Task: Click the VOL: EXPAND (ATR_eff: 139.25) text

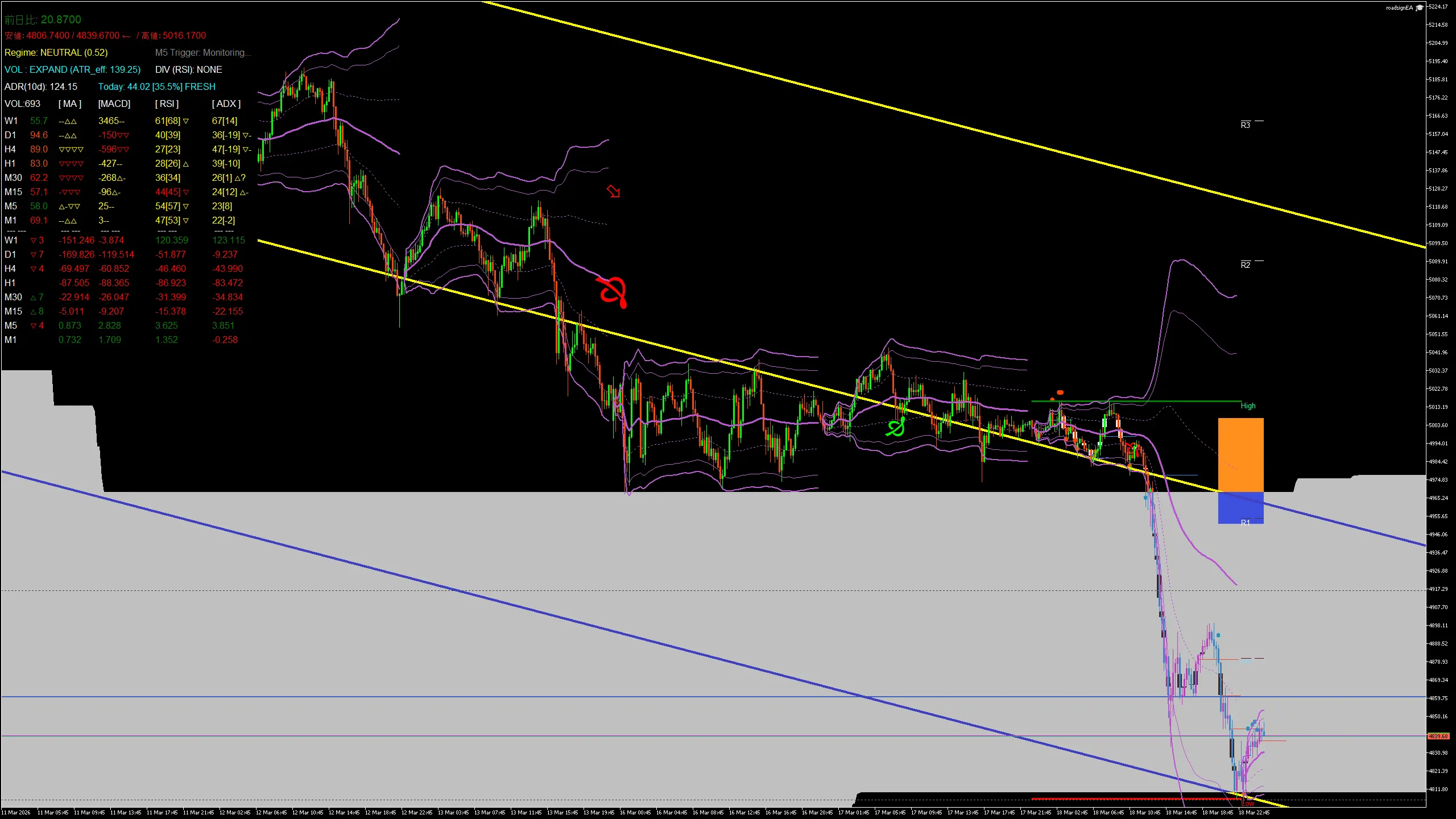Action: tap(72, 69)
